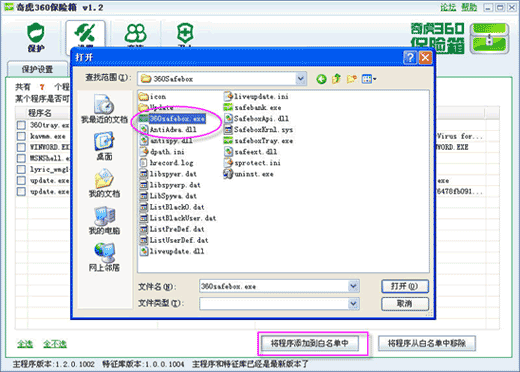Select AntiAdwa.dll file

pos(168,130)
